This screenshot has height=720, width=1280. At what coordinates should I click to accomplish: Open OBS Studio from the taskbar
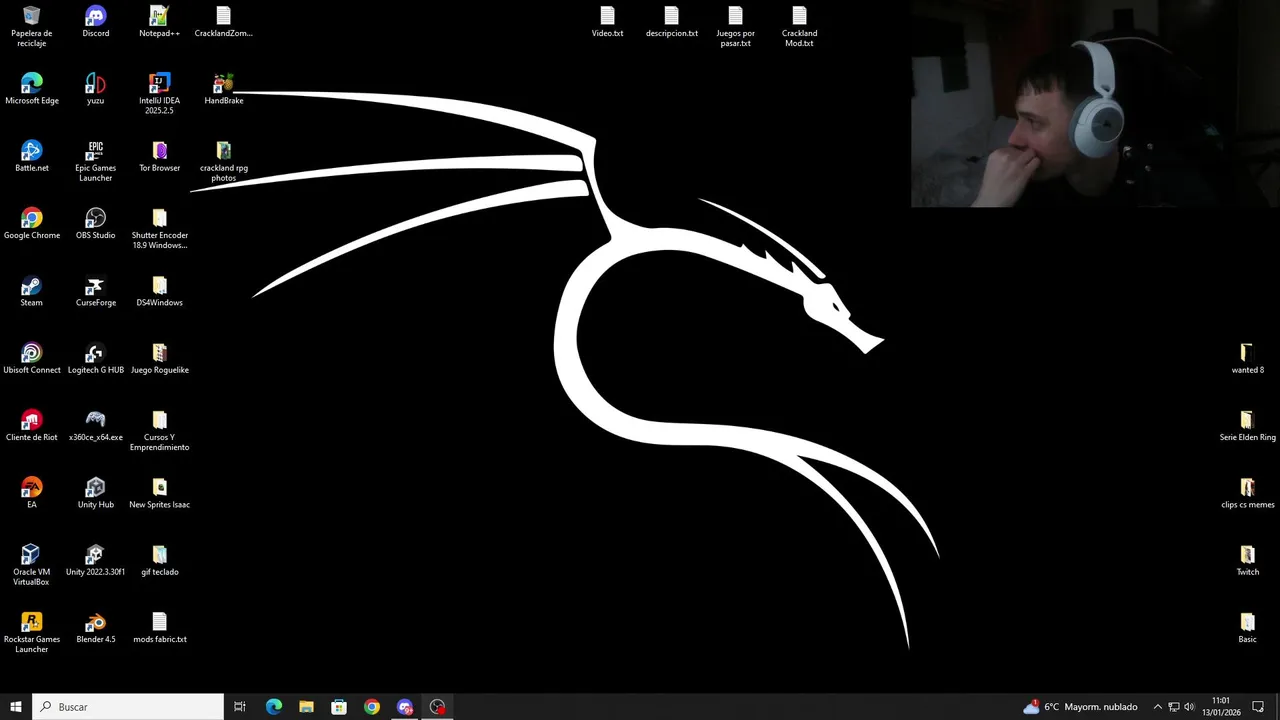click(438, 707)
